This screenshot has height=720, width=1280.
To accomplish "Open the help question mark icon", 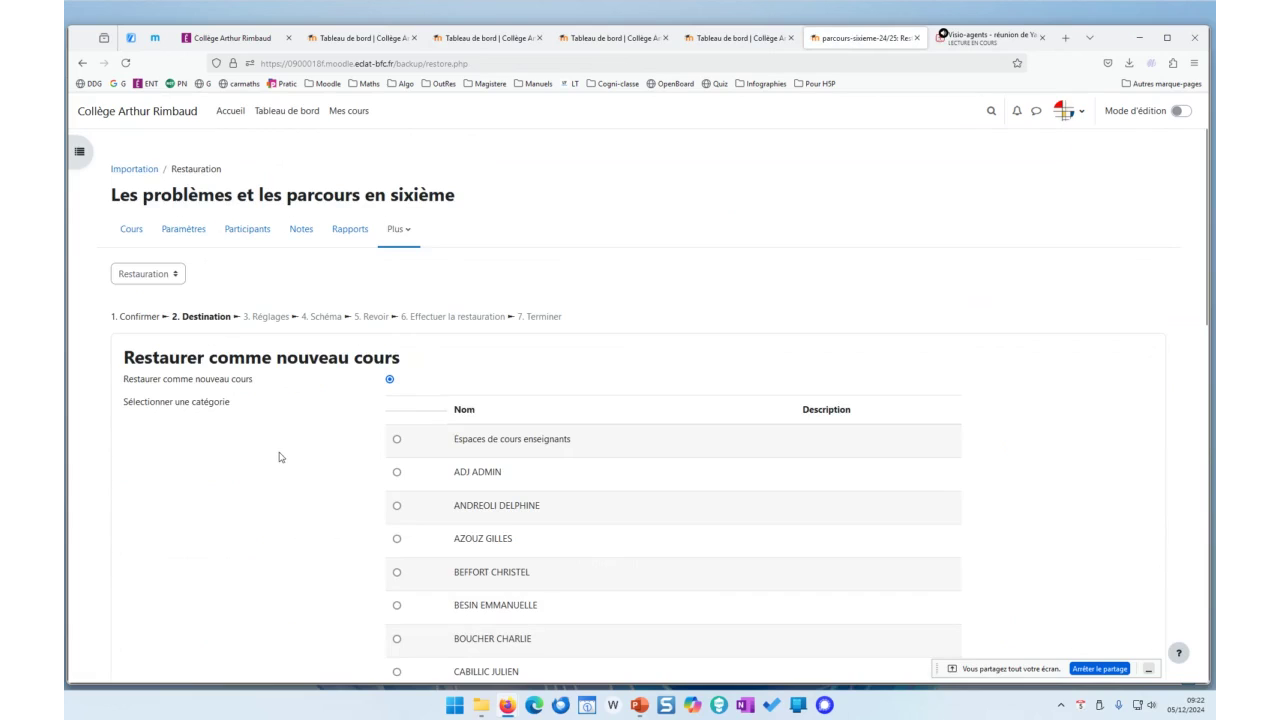I will [1179, 652].
